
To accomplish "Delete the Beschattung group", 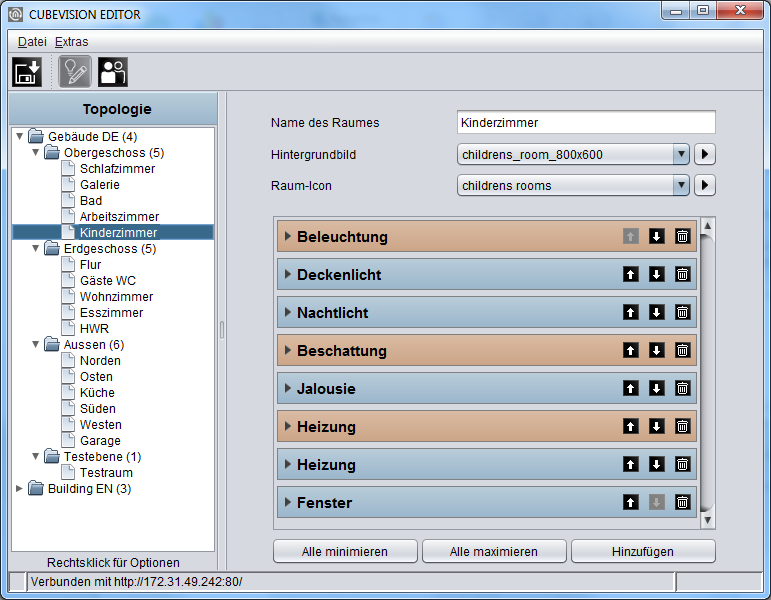I will point(682,351).
